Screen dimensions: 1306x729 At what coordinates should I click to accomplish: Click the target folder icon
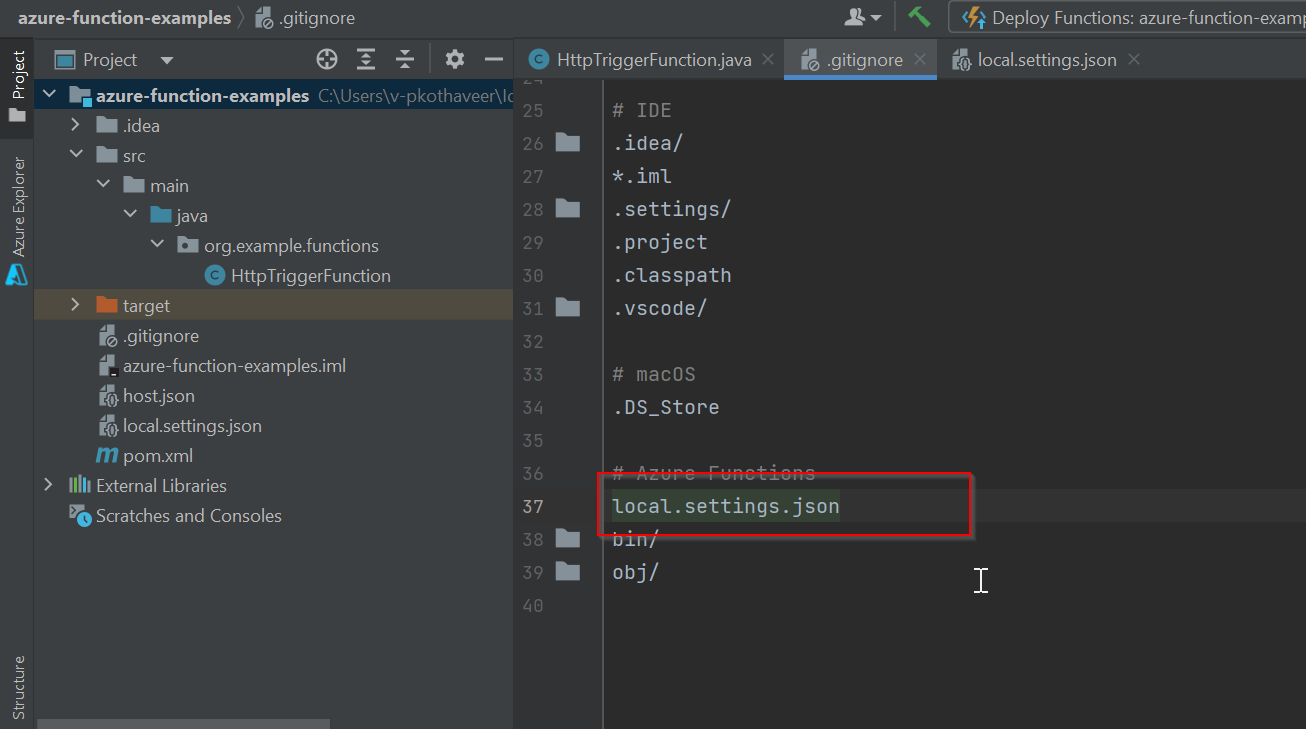(107, 305)
